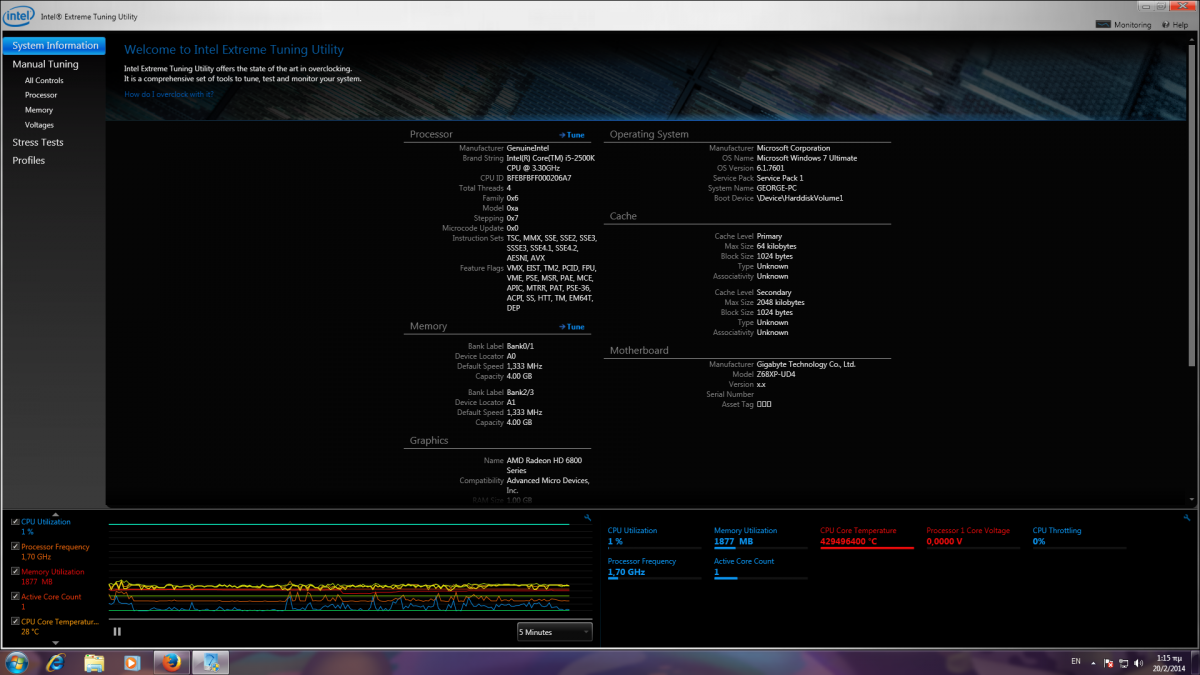Viewport: 1200px width, 675px height.
Task: Open the Manual Tuning section
Action: click(x=45, y=64)
